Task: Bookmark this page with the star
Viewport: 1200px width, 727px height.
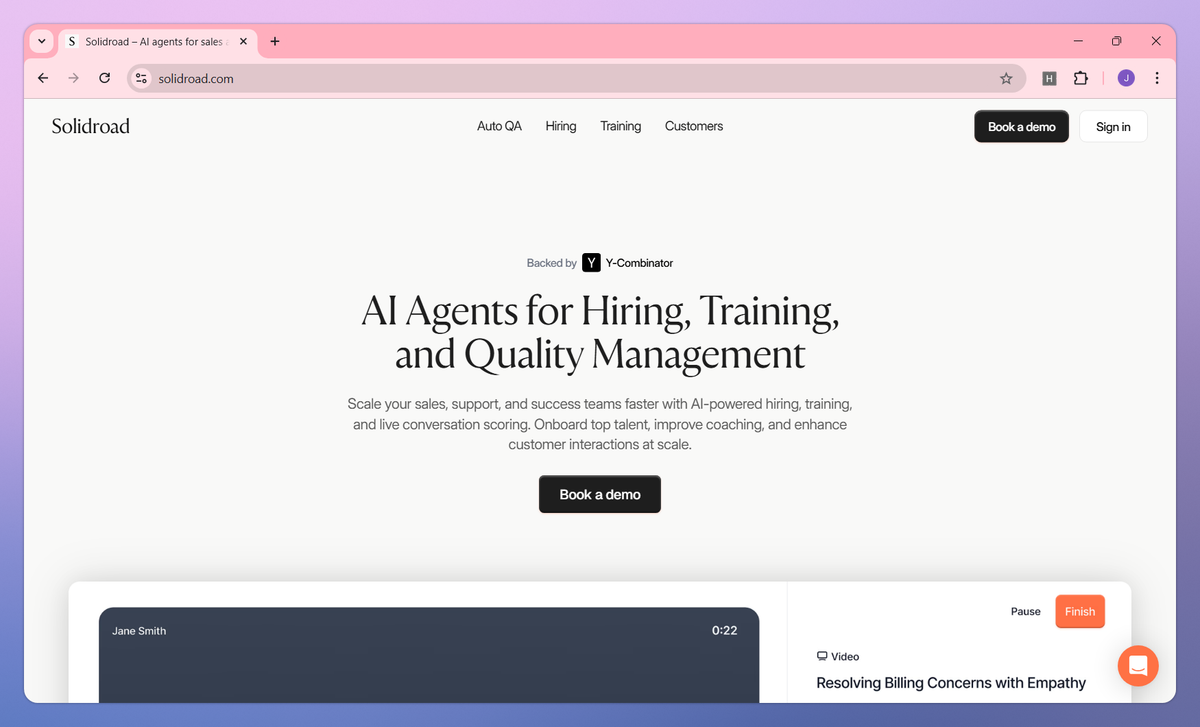Action: point(1006,78)
